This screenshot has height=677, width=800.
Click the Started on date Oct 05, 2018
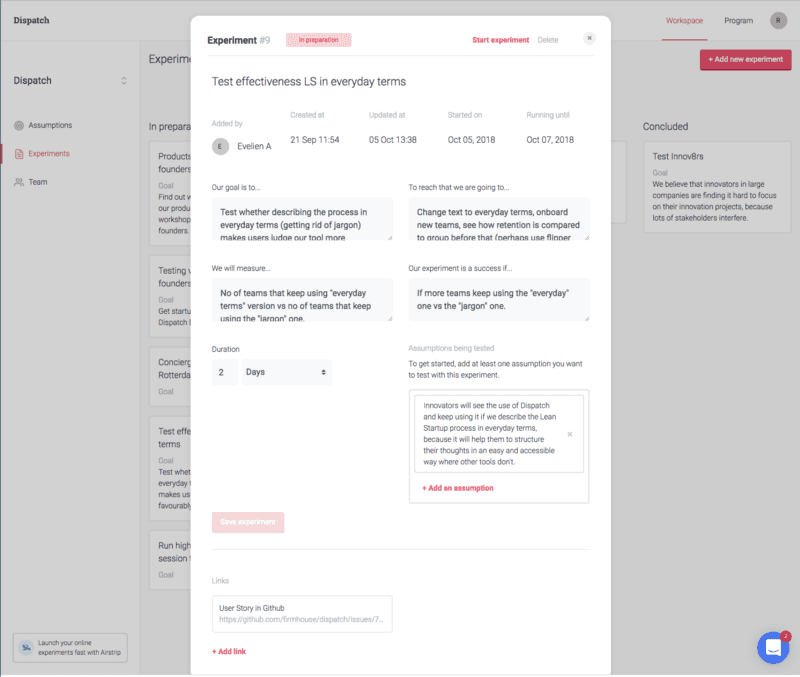tap(471, 140)
